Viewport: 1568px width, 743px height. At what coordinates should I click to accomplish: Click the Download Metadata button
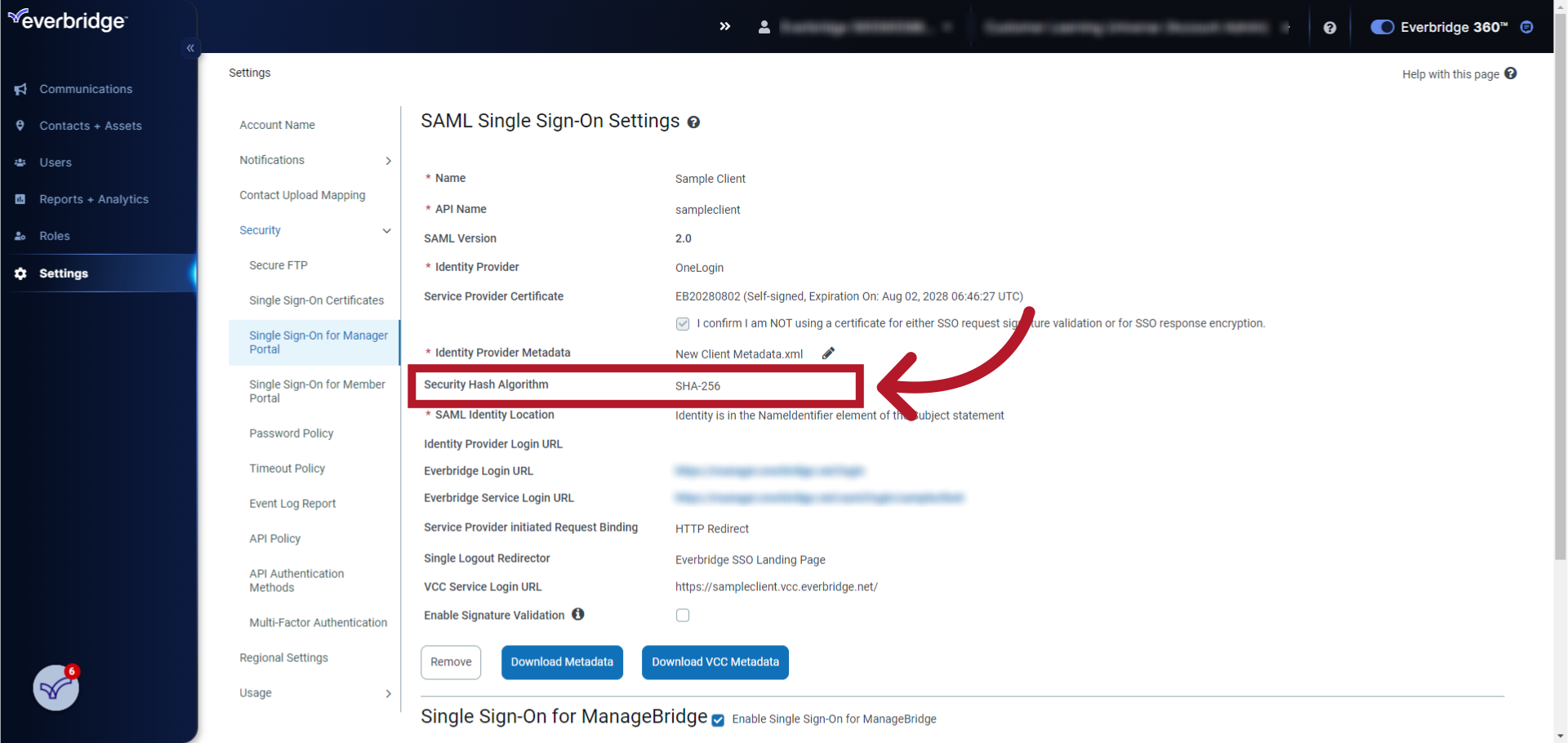[562, 662]
